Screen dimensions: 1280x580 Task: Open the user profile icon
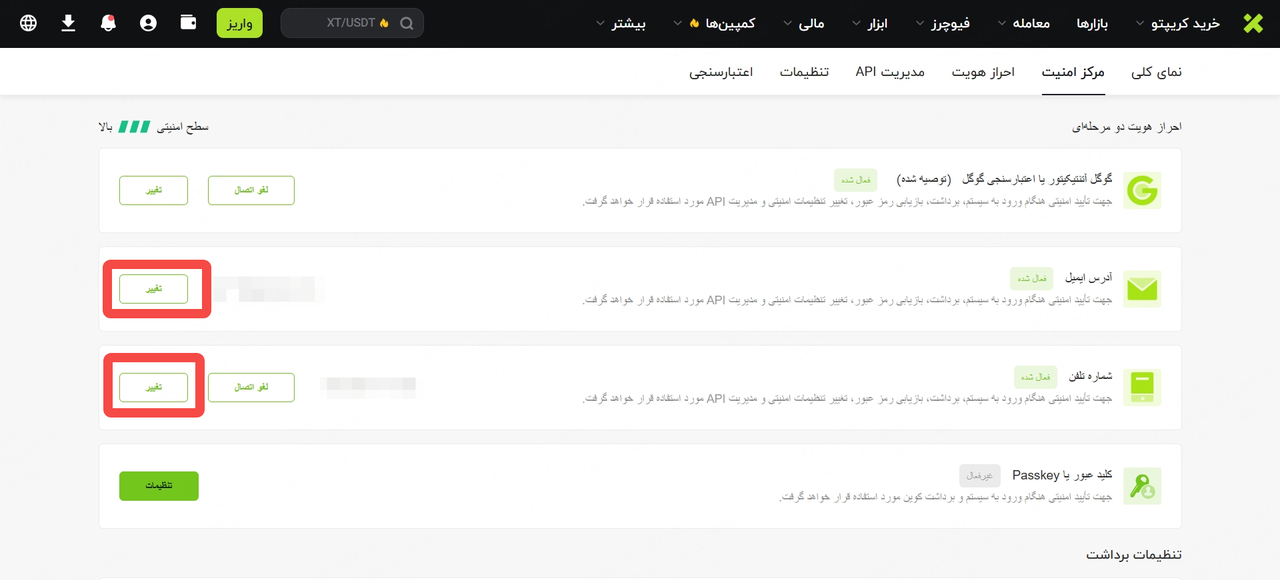(148, 23)
